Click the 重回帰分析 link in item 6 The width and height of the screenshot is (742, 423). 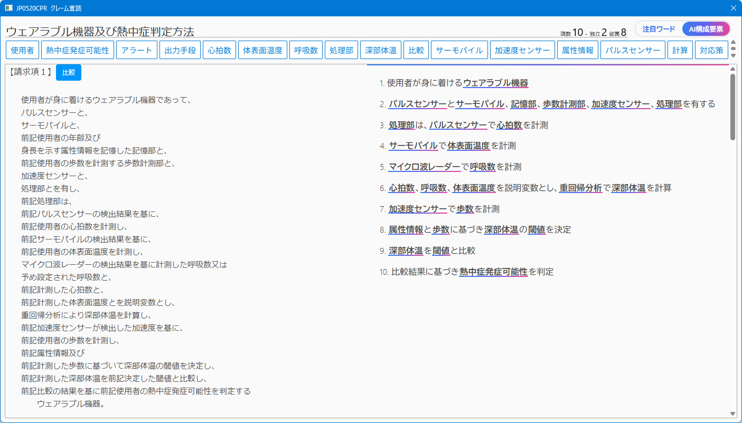coord(580,188)
